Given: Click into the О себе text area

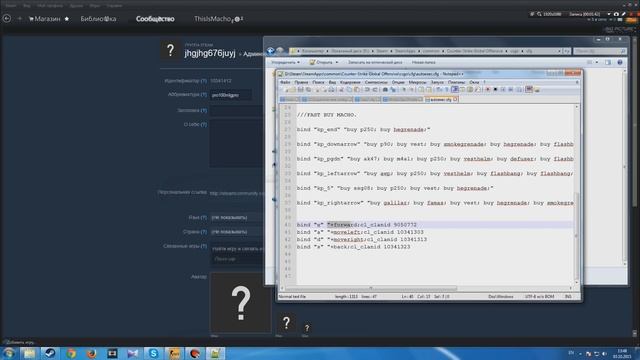Looking at the screenshot, I should 237,143.
